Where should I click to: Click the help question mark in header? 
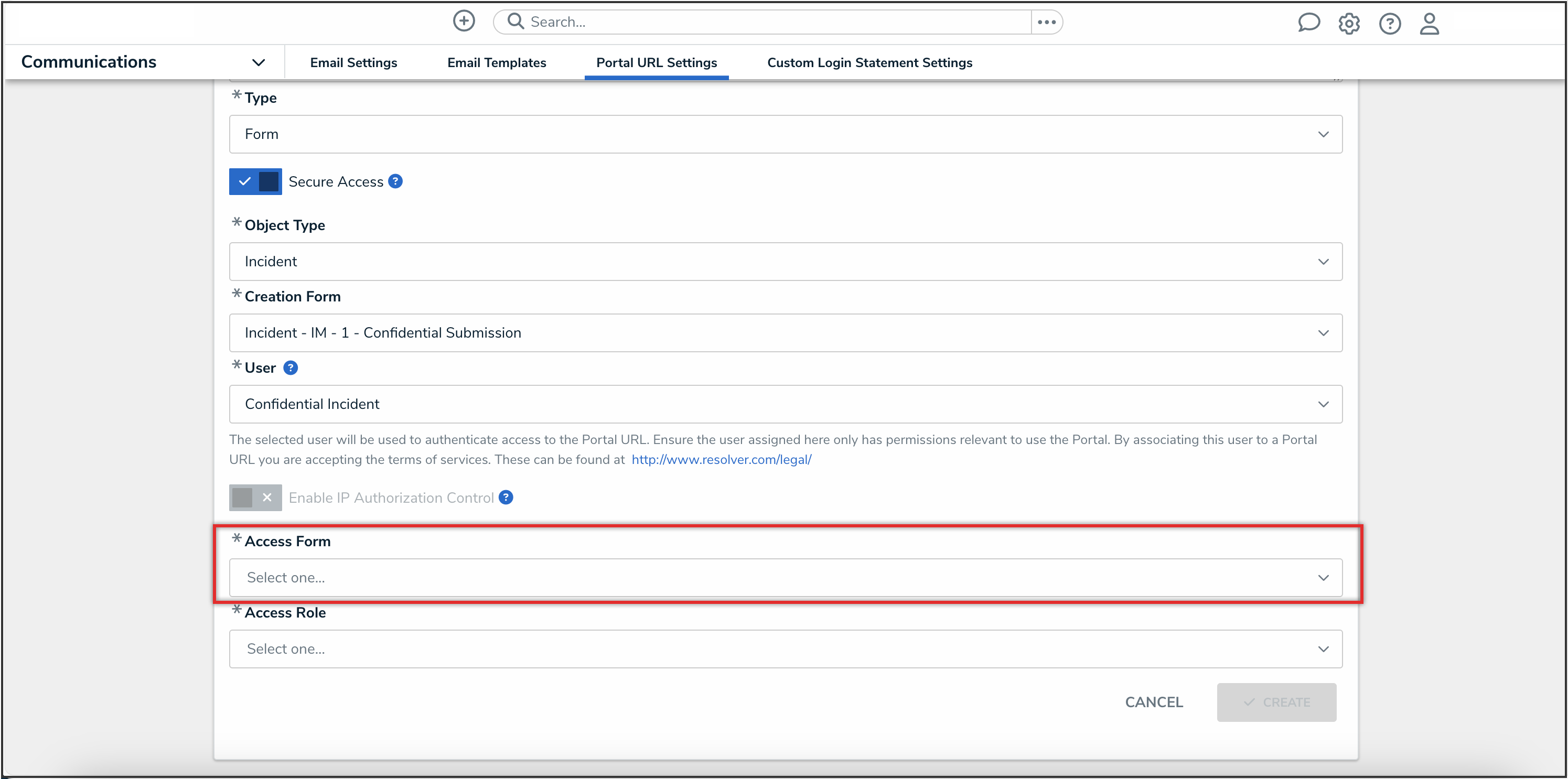coord(1390,24)
